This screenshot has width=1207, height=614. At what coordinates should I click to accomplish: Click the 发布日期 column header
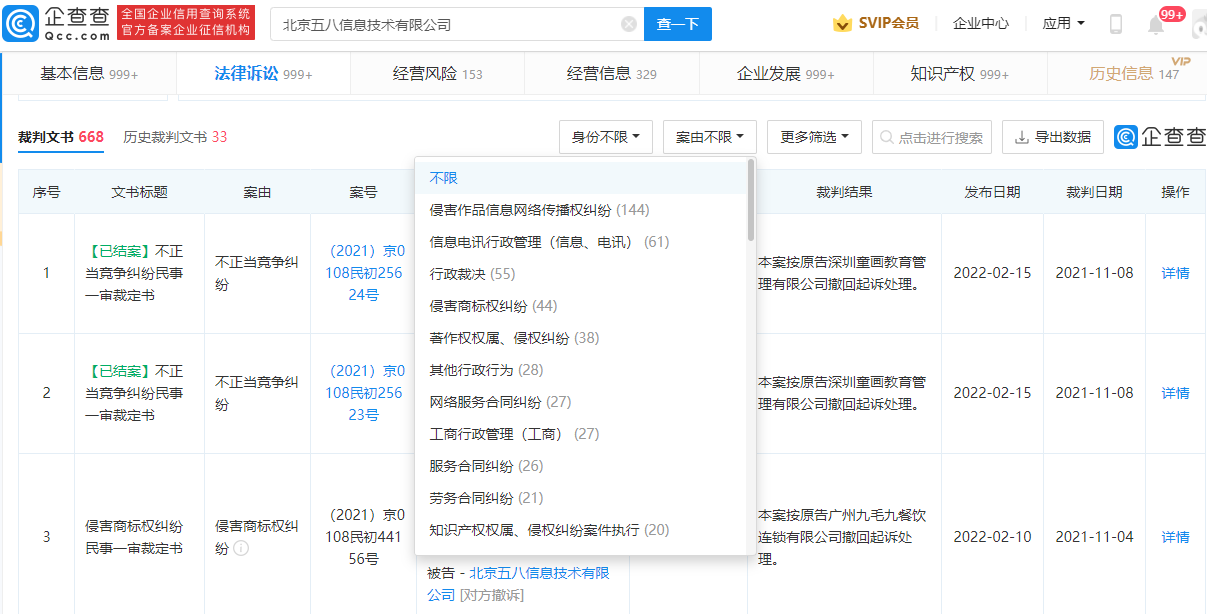point(992,192)
